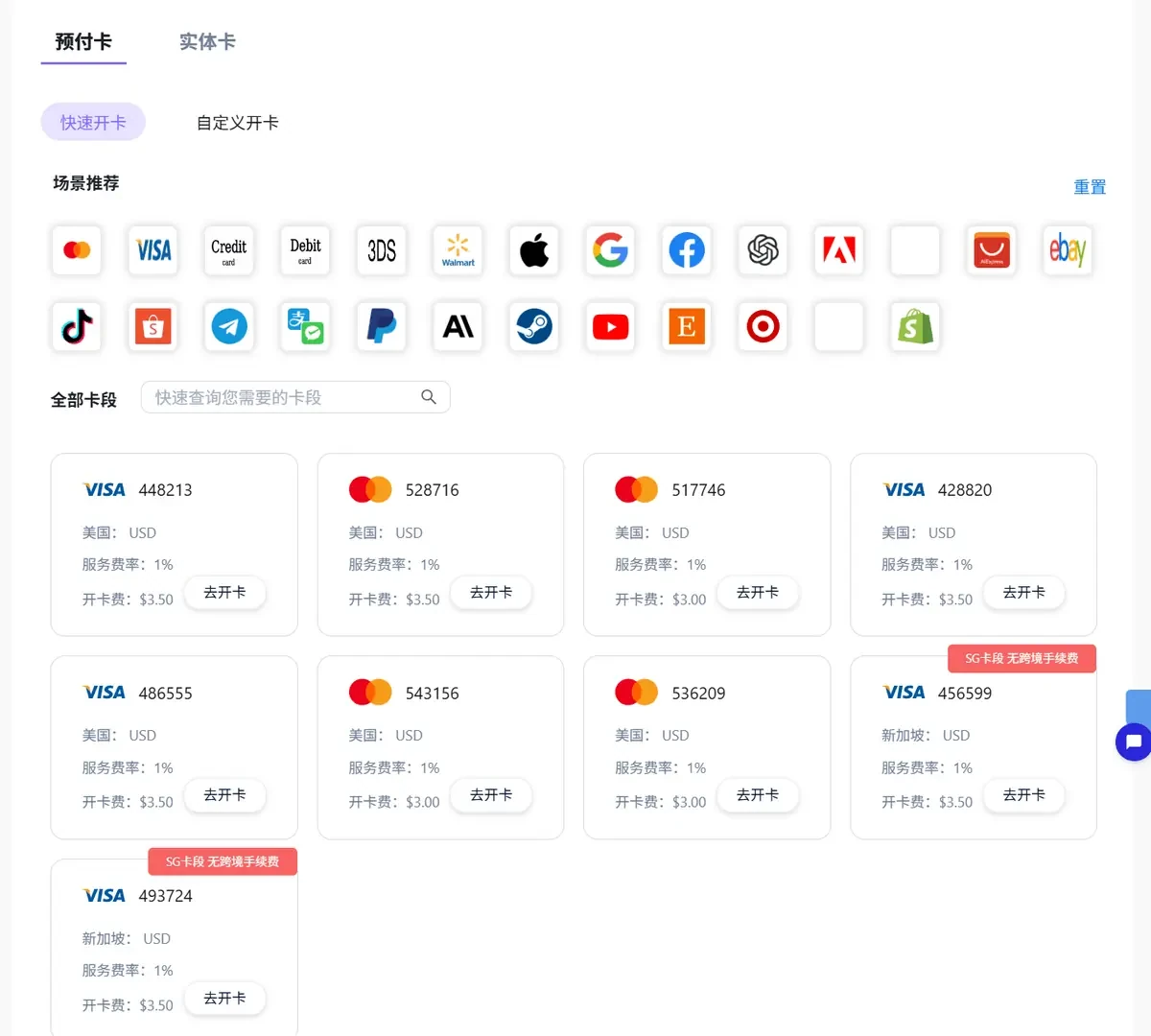Image resolution: width=1151 pixels, height=1036 pixels.
Task: Choose the Etsy scenario icon
Action: point(687,326)
